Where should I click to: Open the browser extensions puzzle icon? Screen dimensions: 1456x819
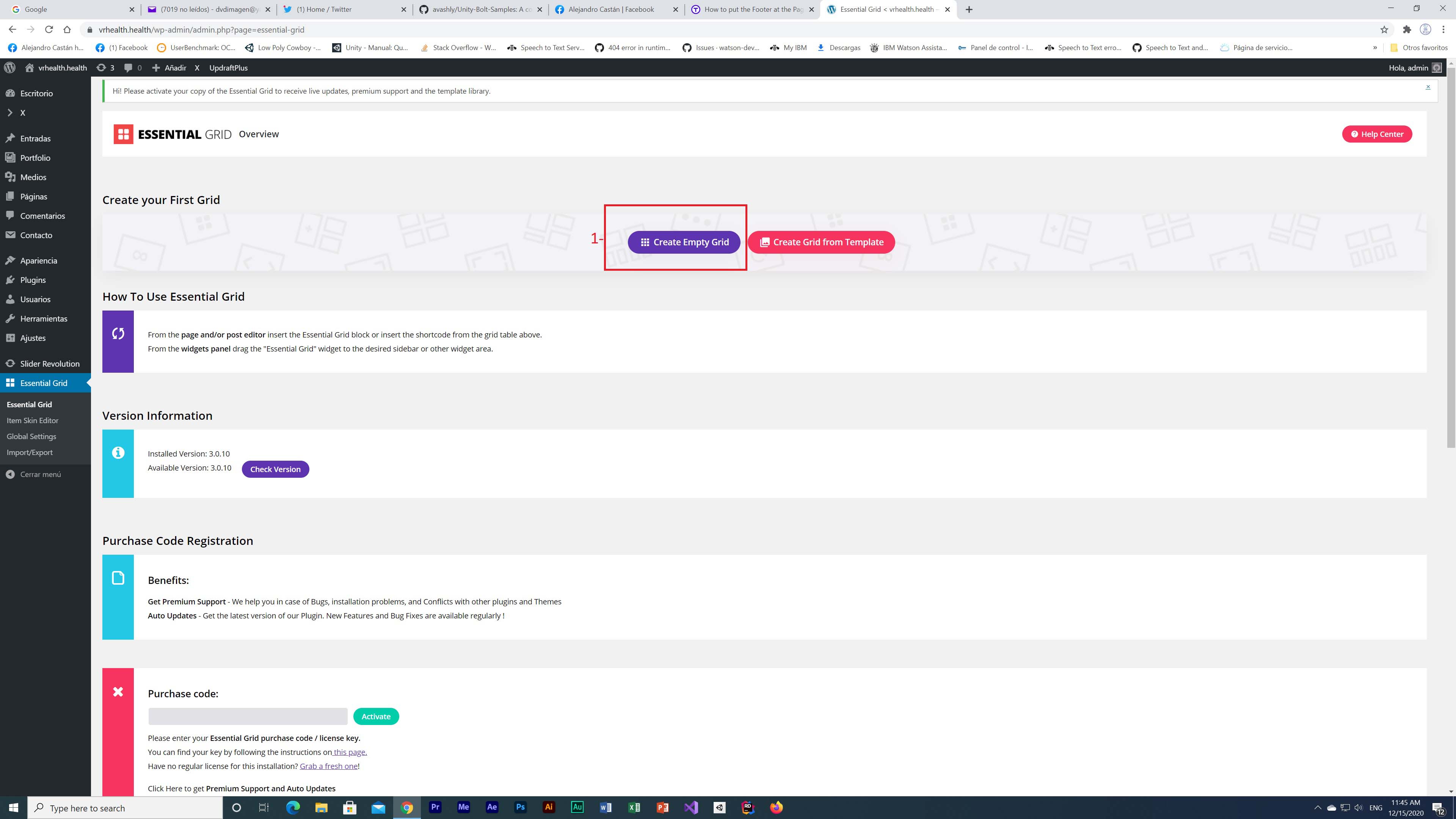click(x=1407, y=30)
